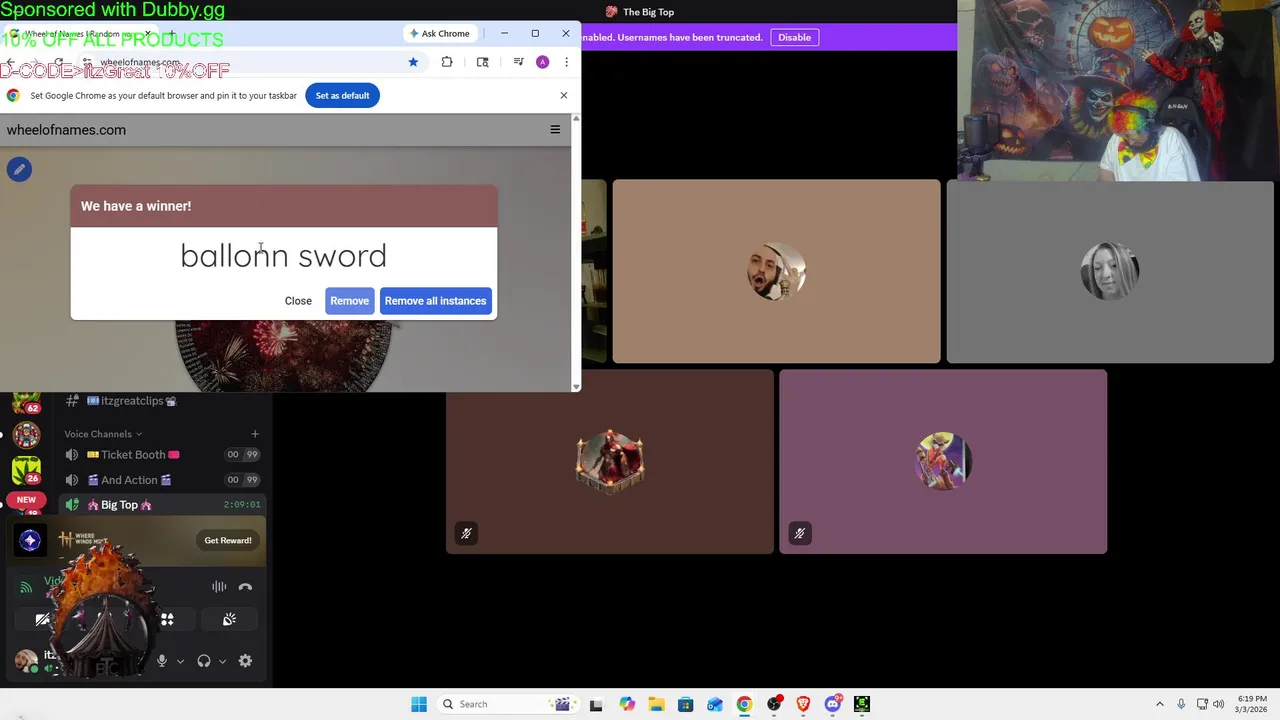Open Chrome media controls icon
The image size is (1280, 720).
click(518, 62)
